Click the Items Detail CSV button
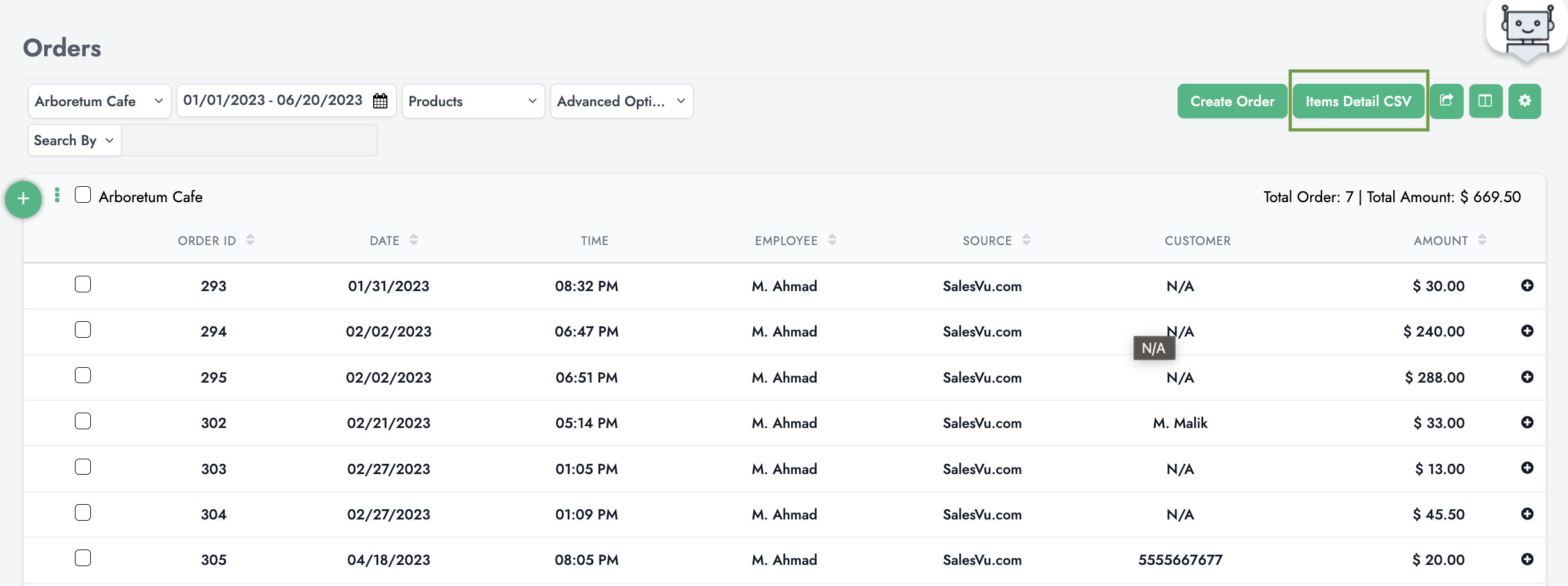1568x586 pixels. click(x=1358, y=101)
